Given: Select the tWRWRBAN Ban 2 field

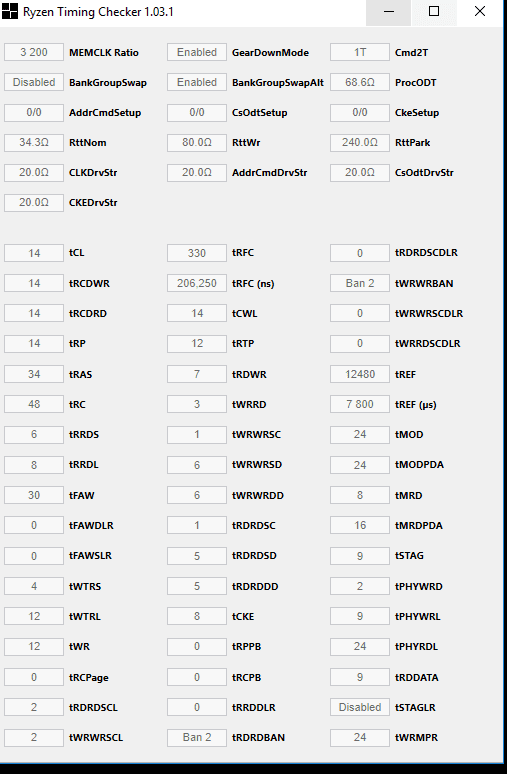Looking at the screenshot, I should click(x=360, y=283).
